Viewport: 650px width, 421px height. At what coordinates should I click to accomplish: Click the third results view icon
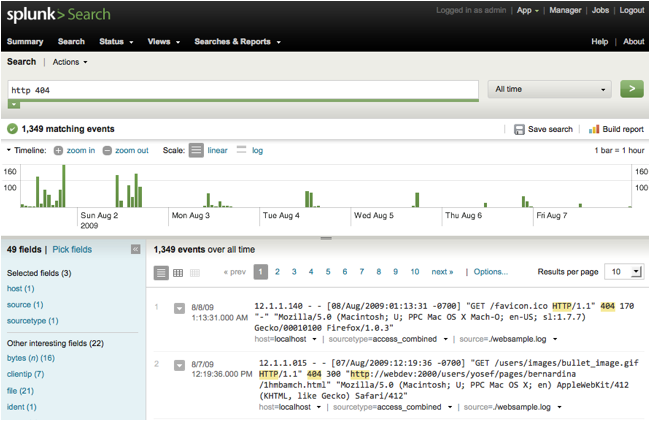195,273
